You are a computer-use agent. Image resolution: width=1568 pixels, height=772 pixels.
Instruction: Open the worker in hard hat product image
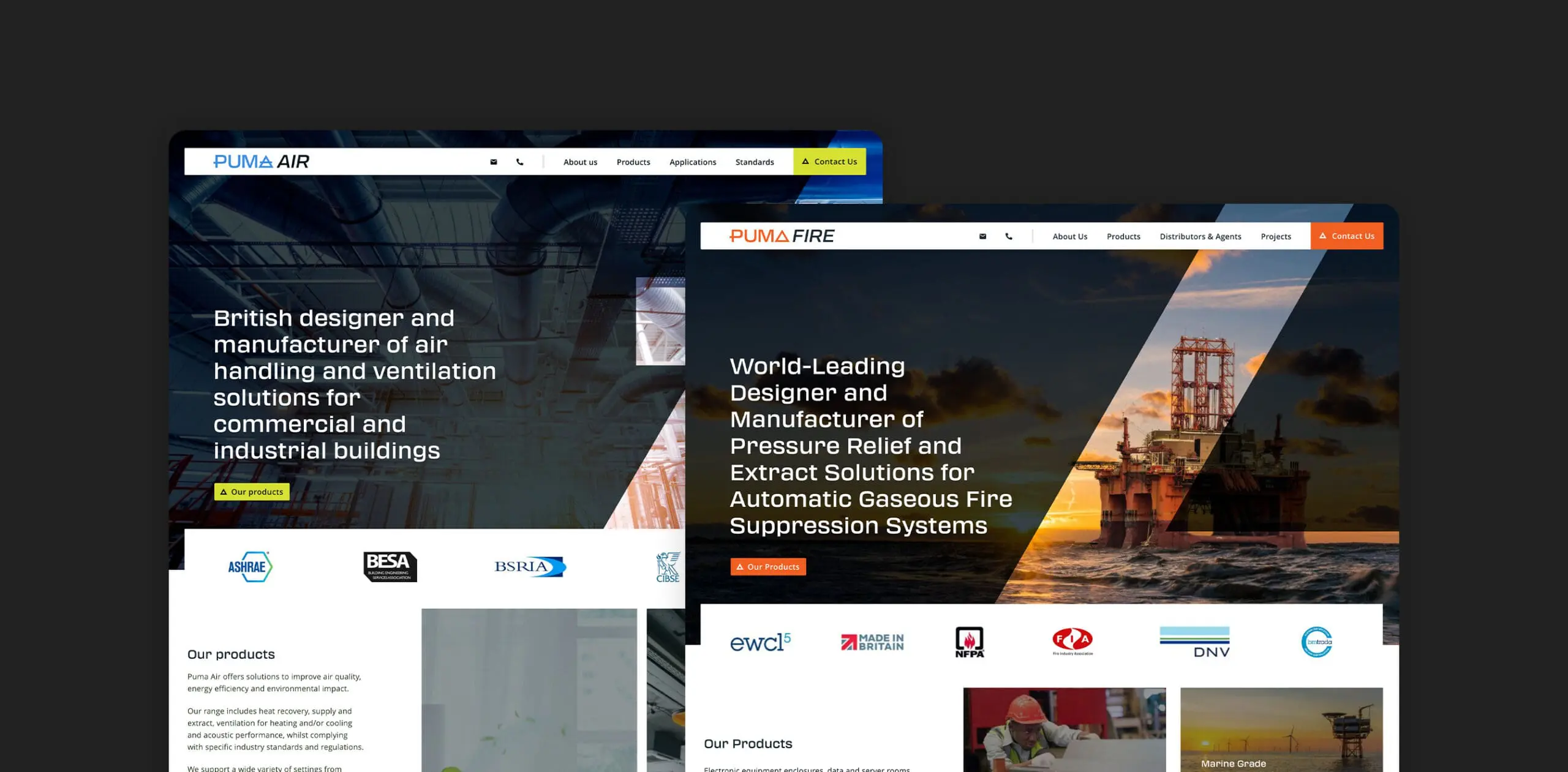click(1065, 730)
